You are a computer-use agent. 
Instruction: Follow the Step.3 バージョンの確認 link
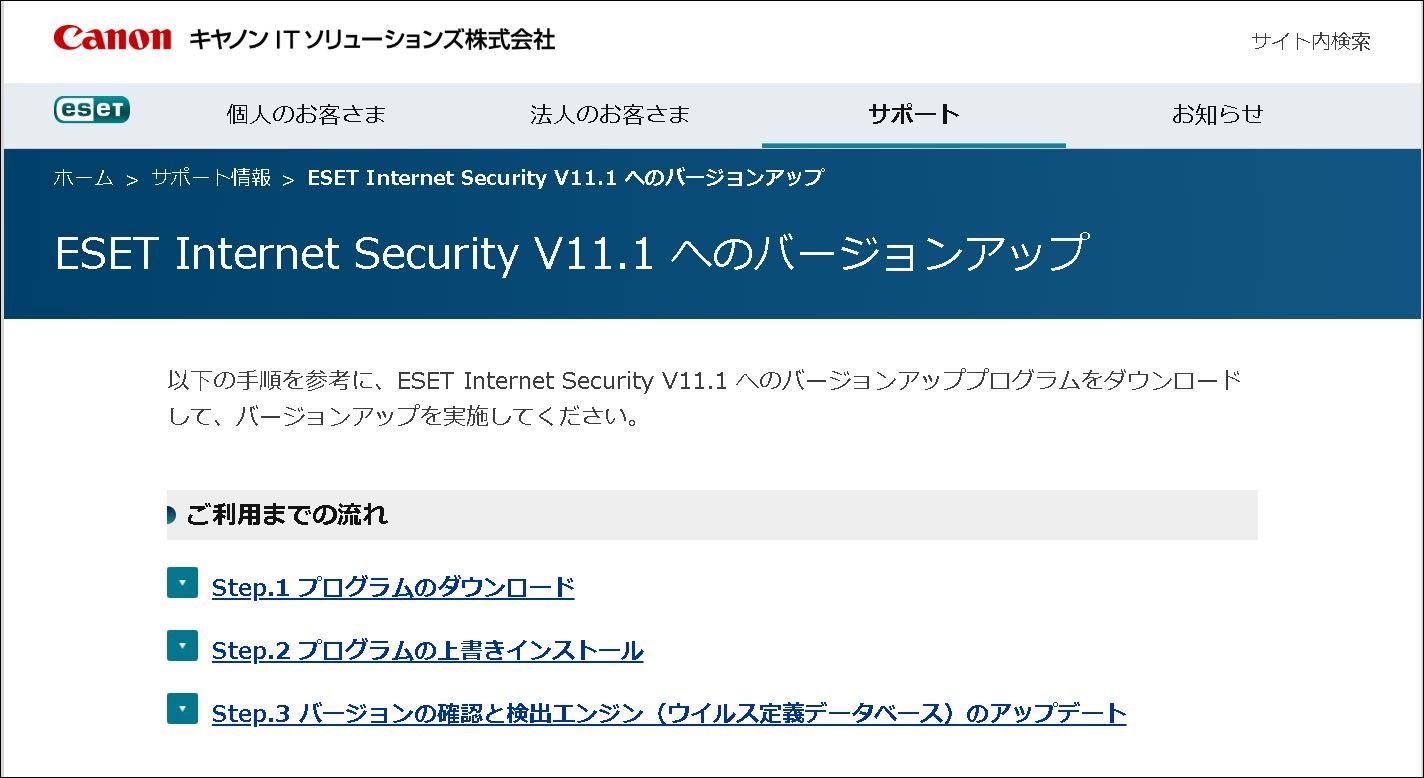tap(668, 714)
